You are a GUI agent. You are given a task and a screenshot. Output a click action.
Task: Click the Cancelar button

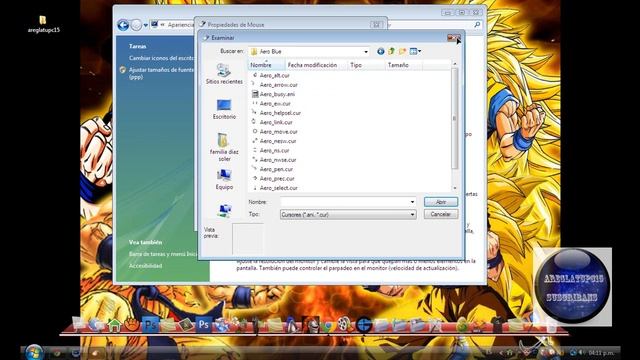(441, 214)
